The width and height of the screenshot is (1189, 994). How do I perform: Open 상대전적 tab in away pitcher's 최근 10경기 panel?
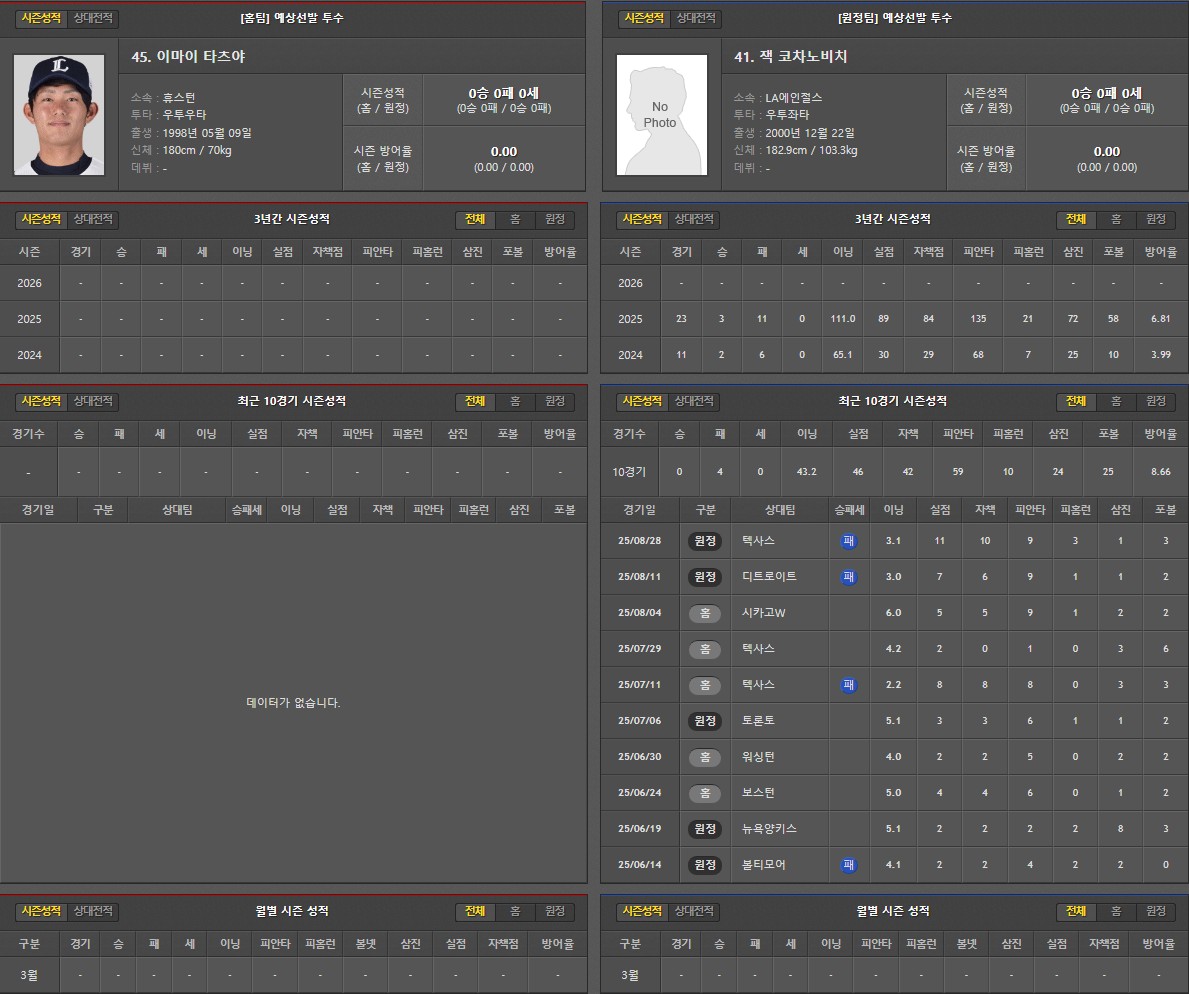pos(695,401)
